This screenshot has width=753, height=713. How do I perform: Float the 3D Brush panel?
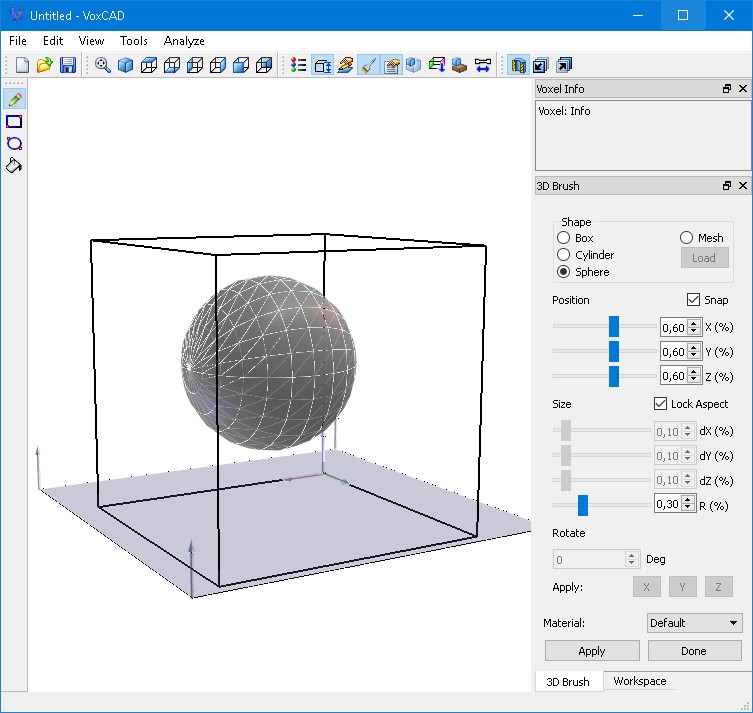[x=727, y=185]
